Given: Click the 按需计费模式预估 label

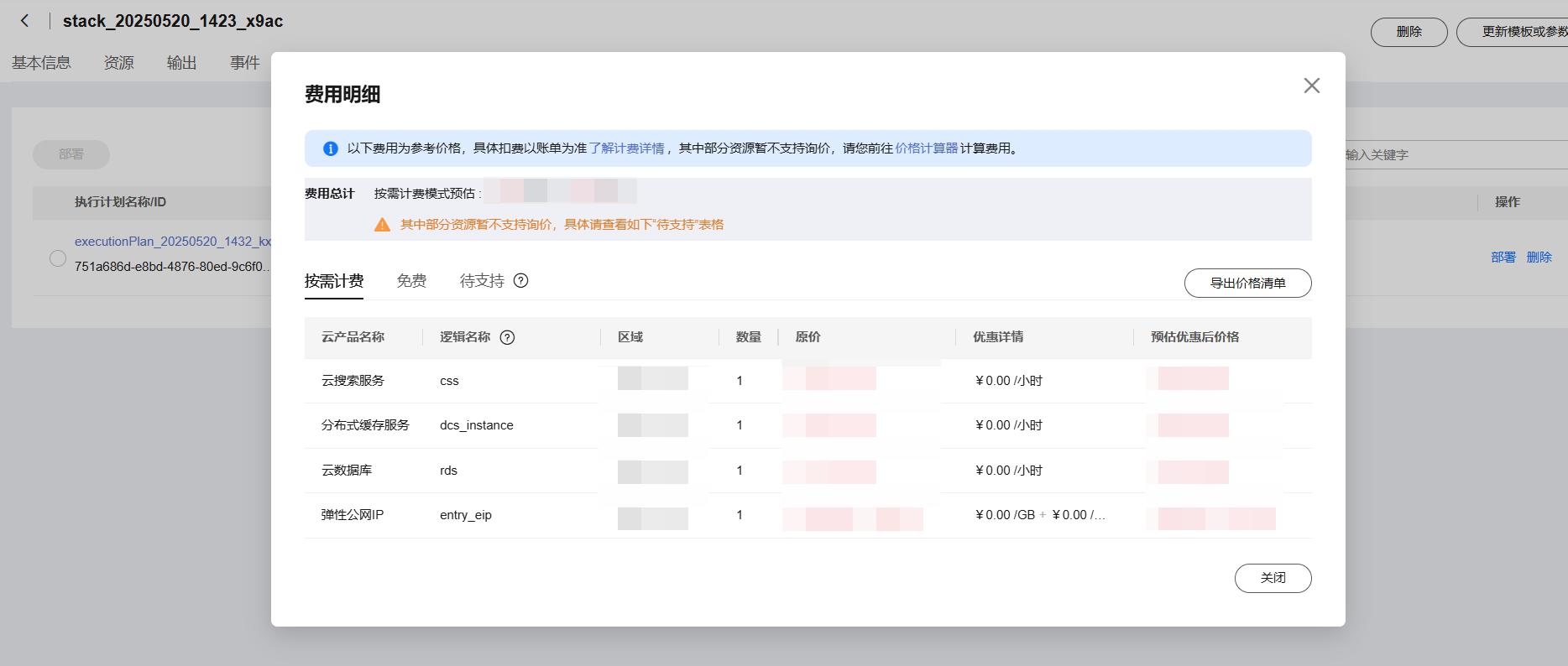Looking at the screenshot, I should (427, 194).
